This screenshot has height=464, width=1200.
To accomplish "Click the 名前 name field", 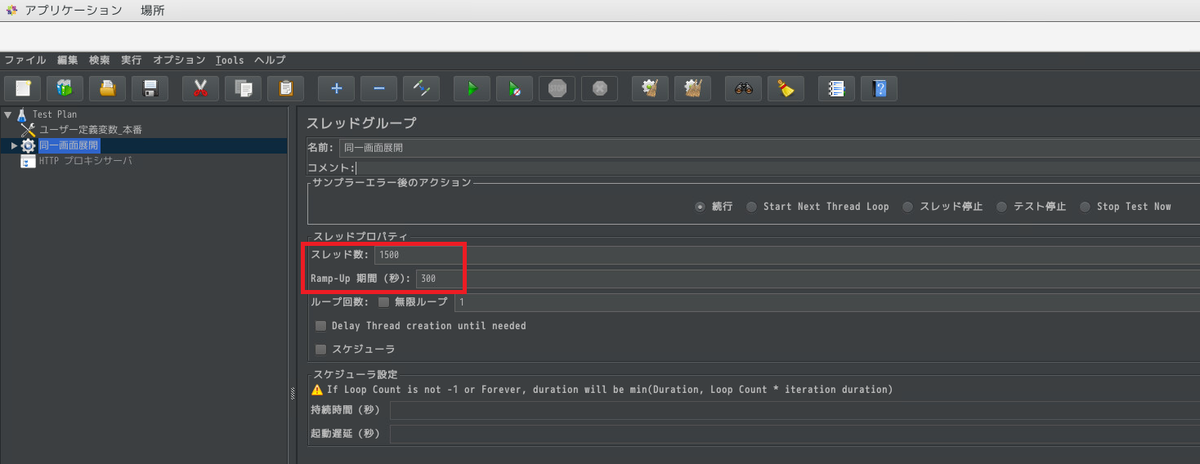I will click(768, 148).
